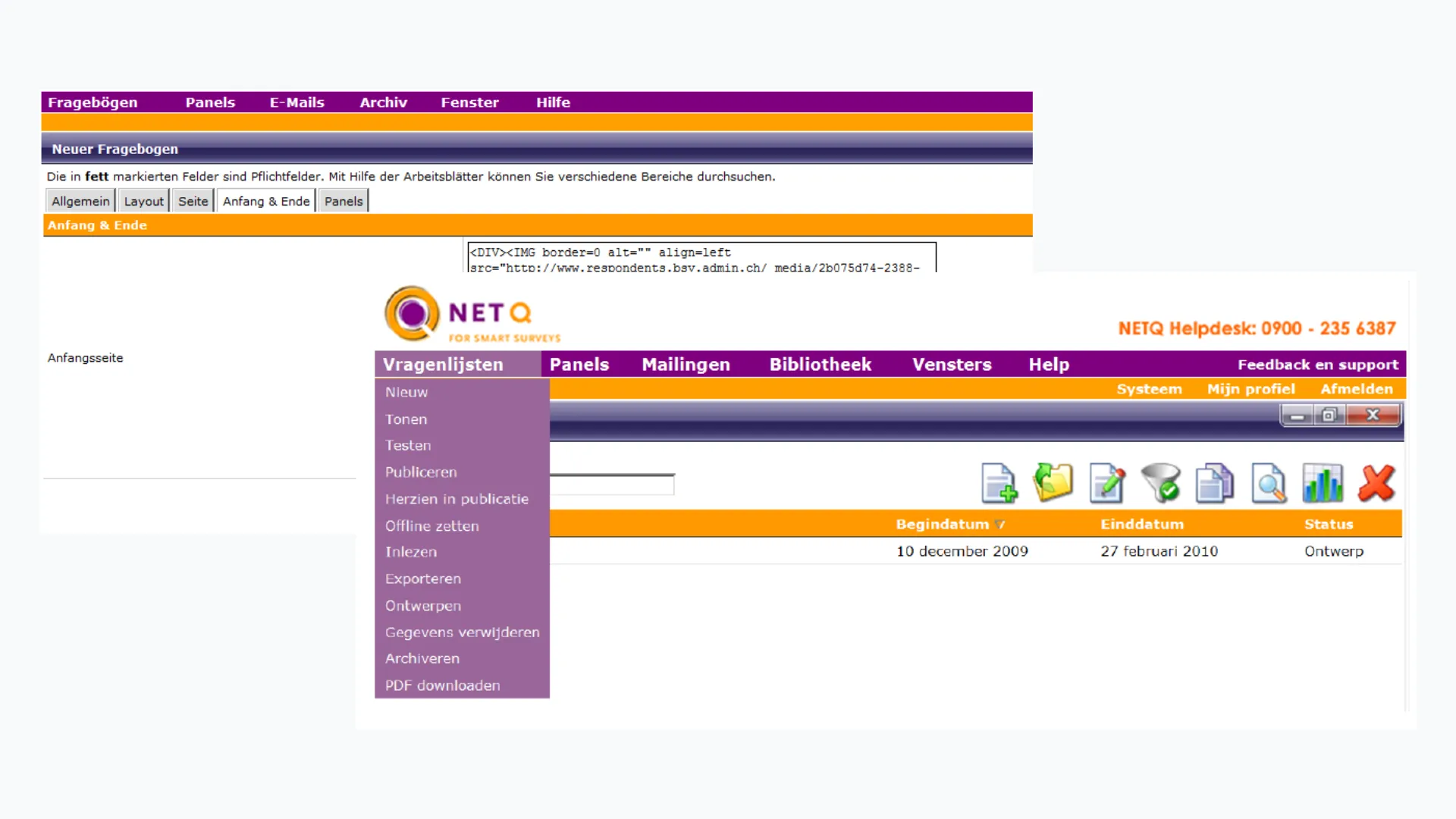1456x819 pixels.
Task: Click the HTML code text area
Action: pyautogui.click(x=701, y=258)
